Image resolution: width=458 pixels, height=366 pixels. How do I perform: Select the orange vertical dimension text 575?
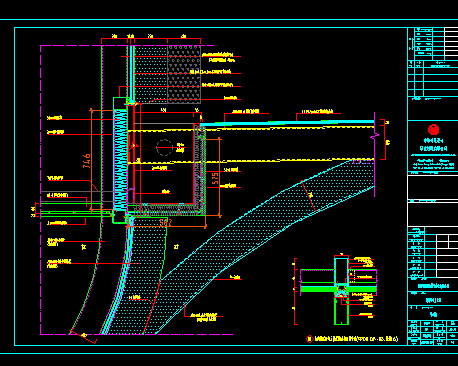point(215,178)
